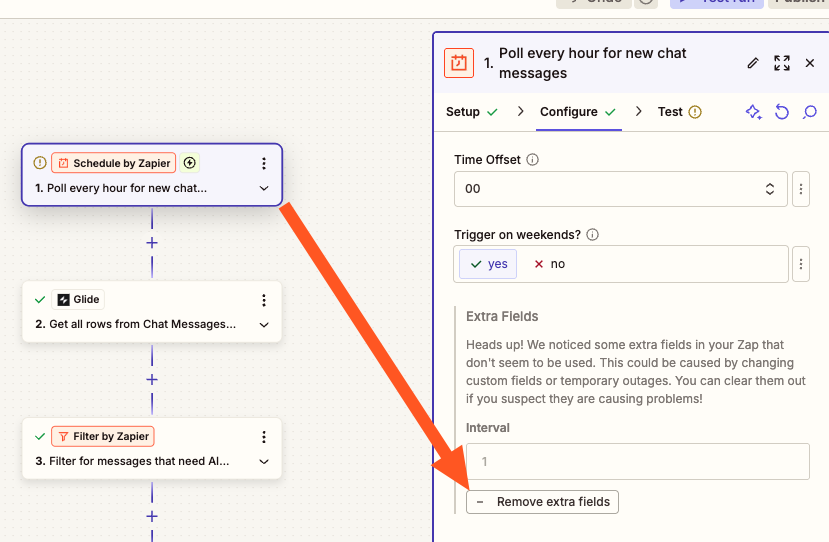Select 'yes' for Trigger on weekends
The image size is (829, 542).
pos(489,264)
